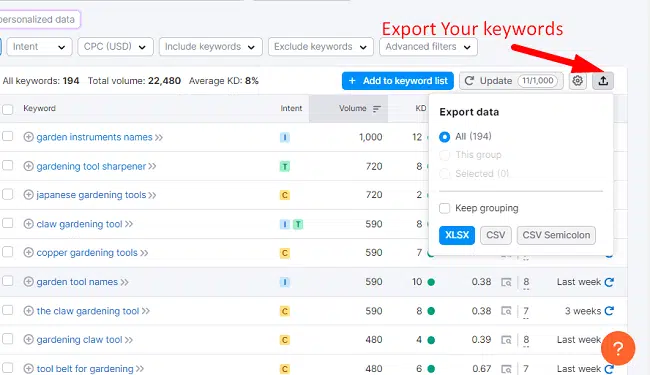
Task: Export as CSV Semicolon
Action: click(x=556, y=235)
